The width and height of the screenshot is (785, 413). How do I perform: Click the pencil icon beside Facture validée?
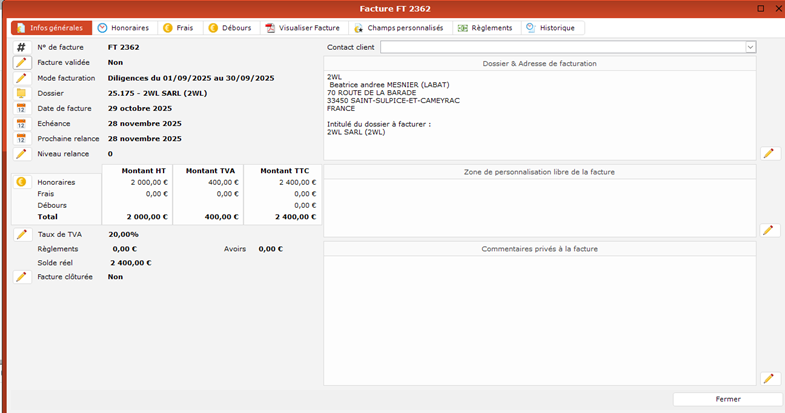click(x=21, y=62)
